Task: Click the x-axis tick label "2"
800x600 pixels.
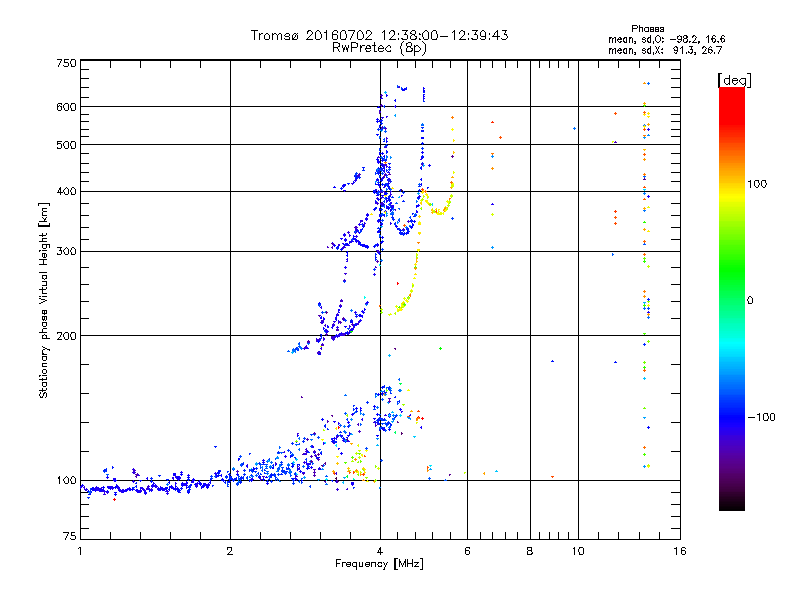Action: click(230, 551)
